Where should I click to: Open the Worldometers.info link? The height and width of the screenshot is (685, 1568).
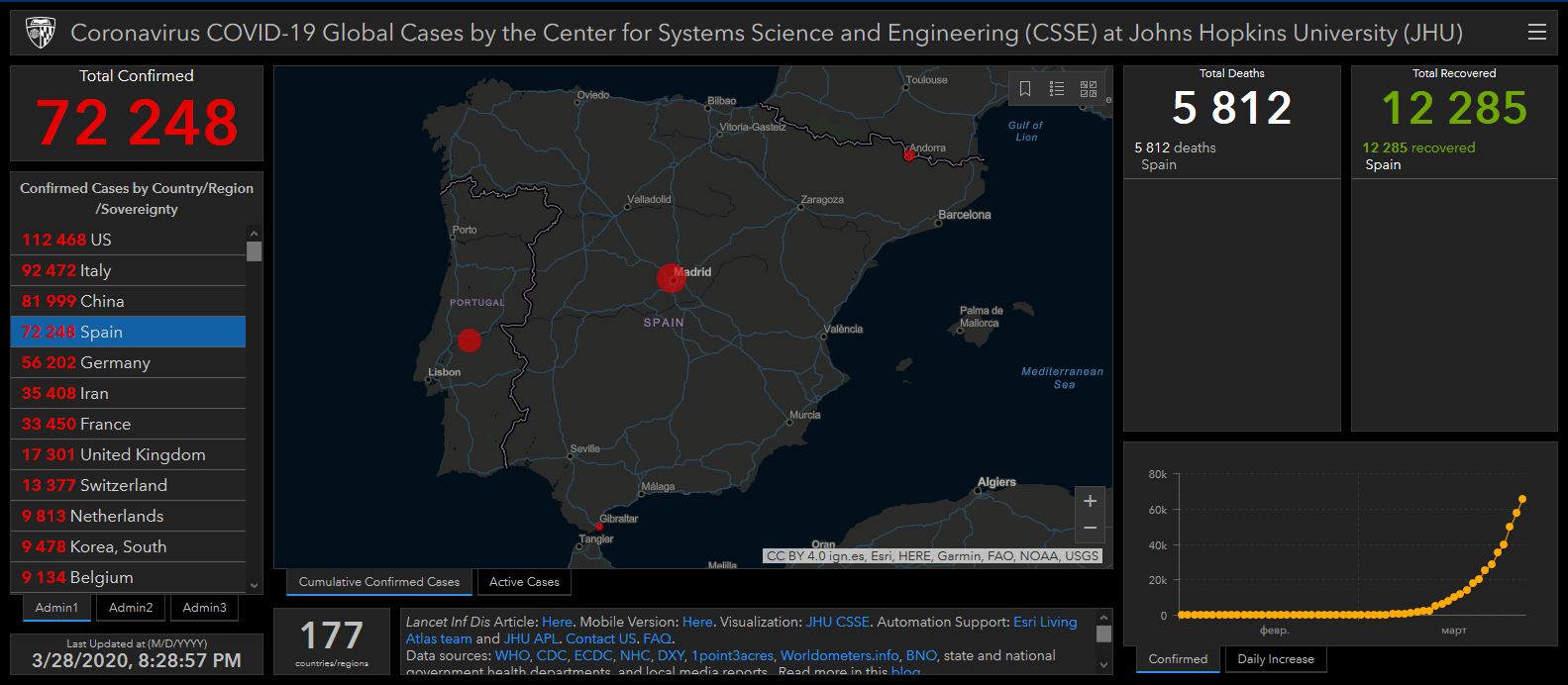coord(839,655)
